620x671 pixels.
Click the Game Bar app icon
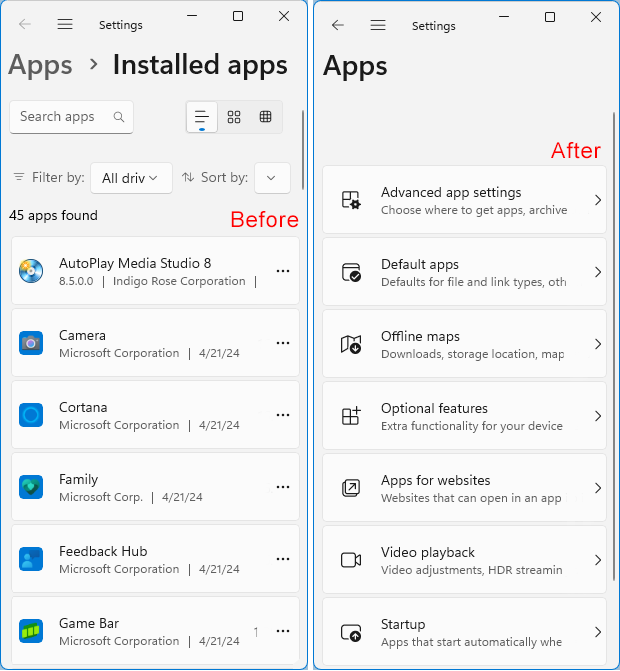point(31,631)
